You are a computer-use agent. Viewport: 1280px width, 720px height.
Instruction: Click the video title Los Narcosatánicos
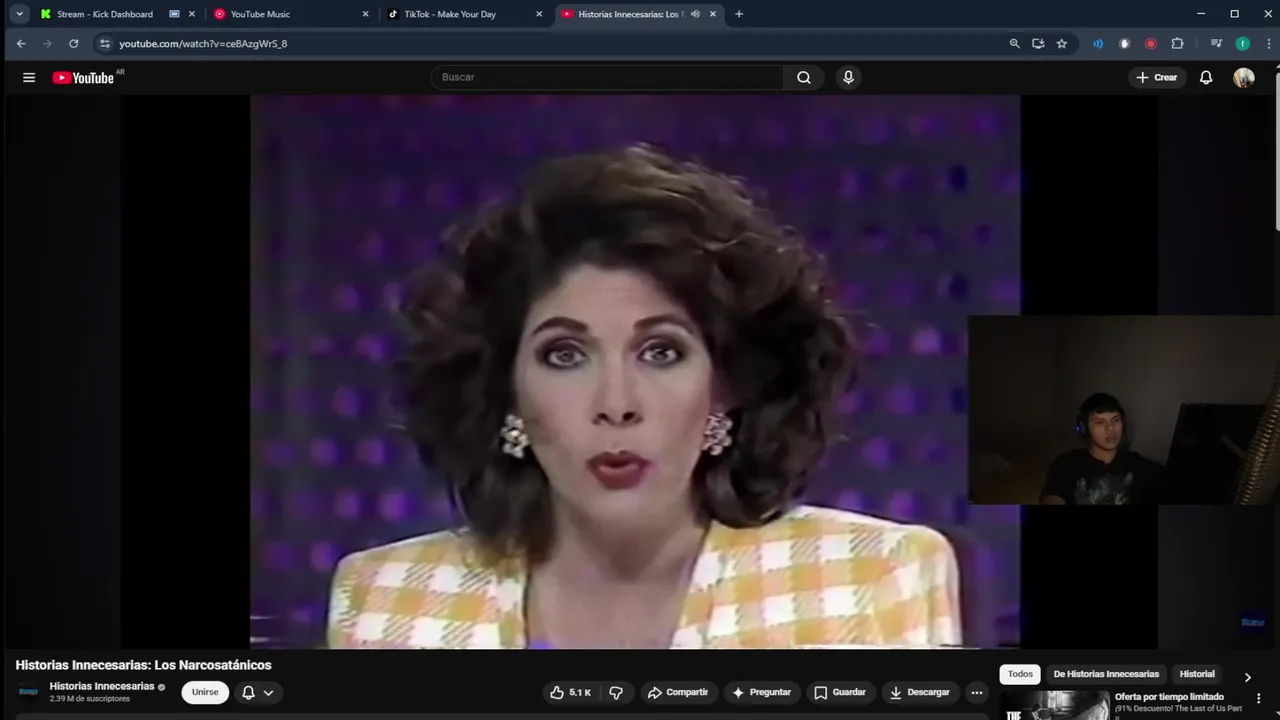click(143, 665)
